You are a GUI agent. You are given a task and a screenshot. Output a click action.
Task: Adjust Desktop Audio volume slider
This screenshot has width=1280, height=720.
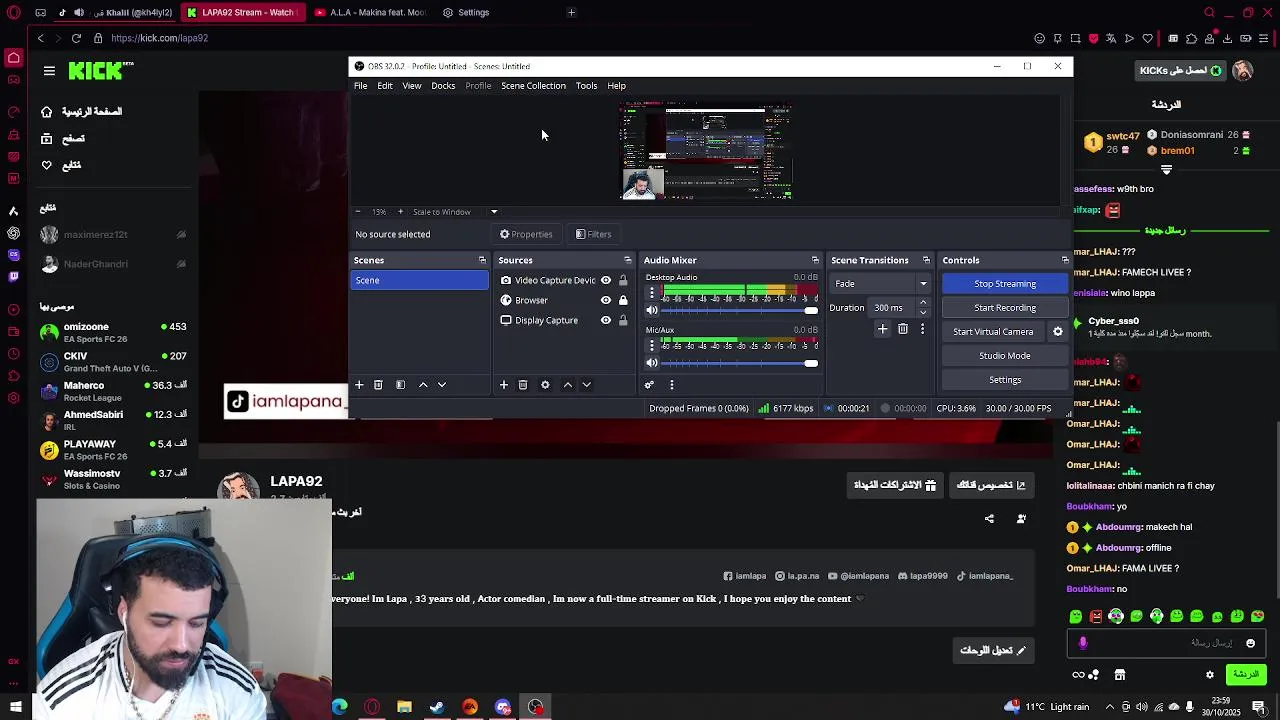click(738, 310)
